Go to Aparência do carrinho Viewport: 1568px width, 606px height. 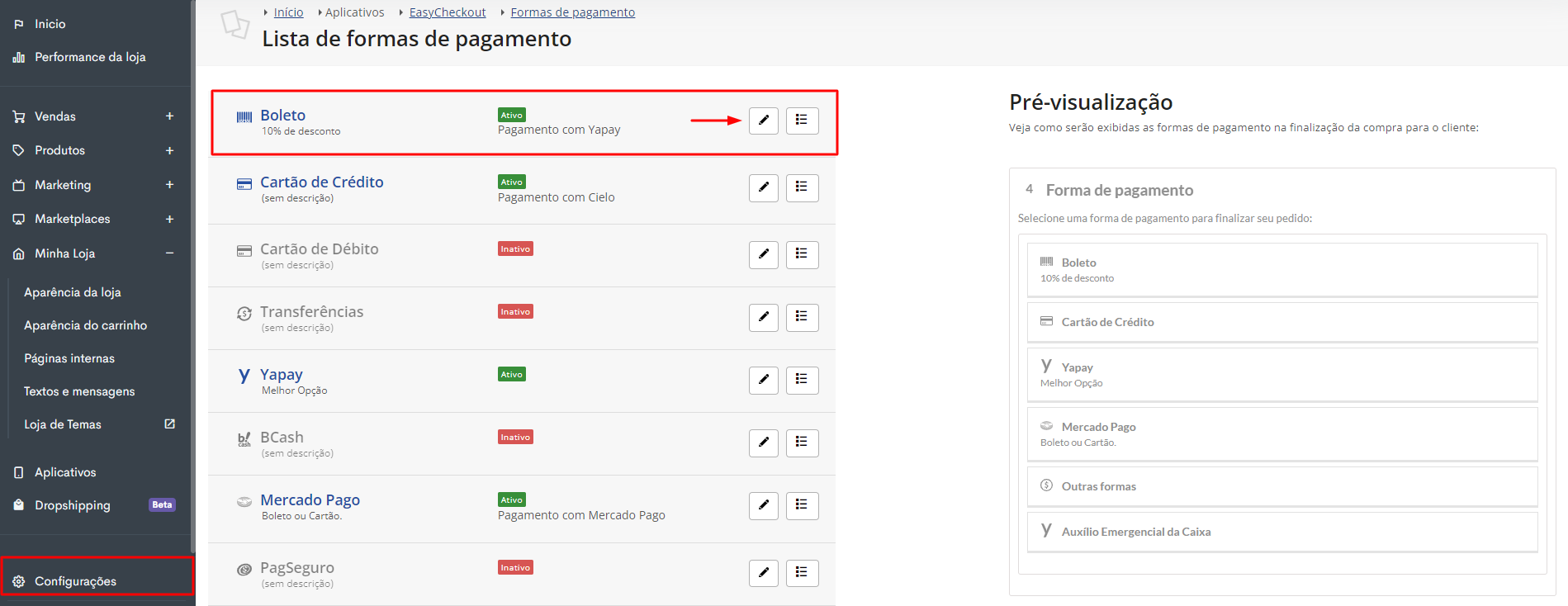pos(86,325)
